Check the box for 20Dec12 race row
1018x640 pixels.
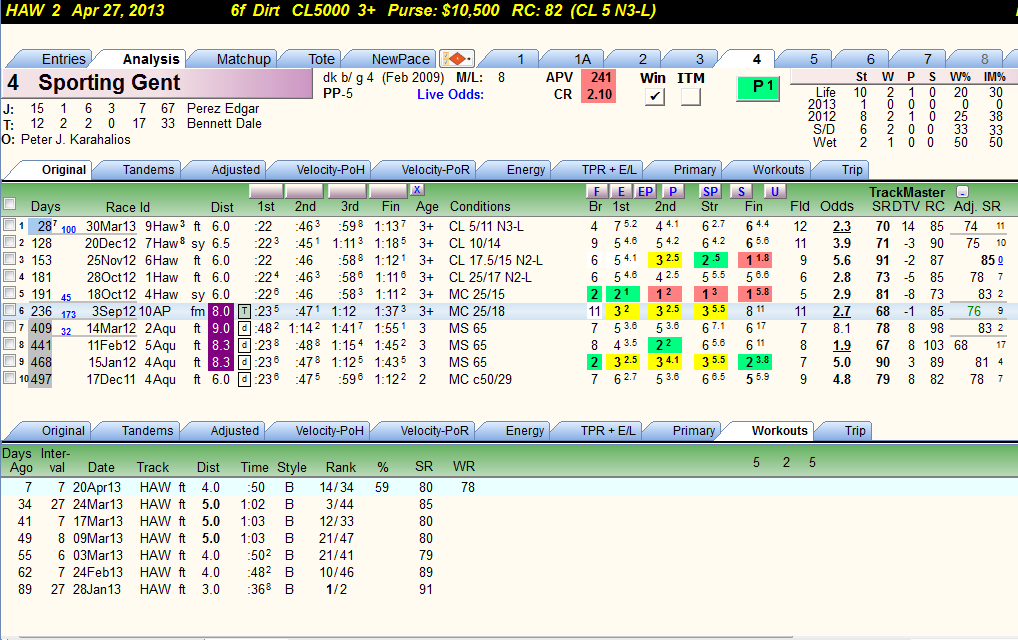tap(10, 242)
